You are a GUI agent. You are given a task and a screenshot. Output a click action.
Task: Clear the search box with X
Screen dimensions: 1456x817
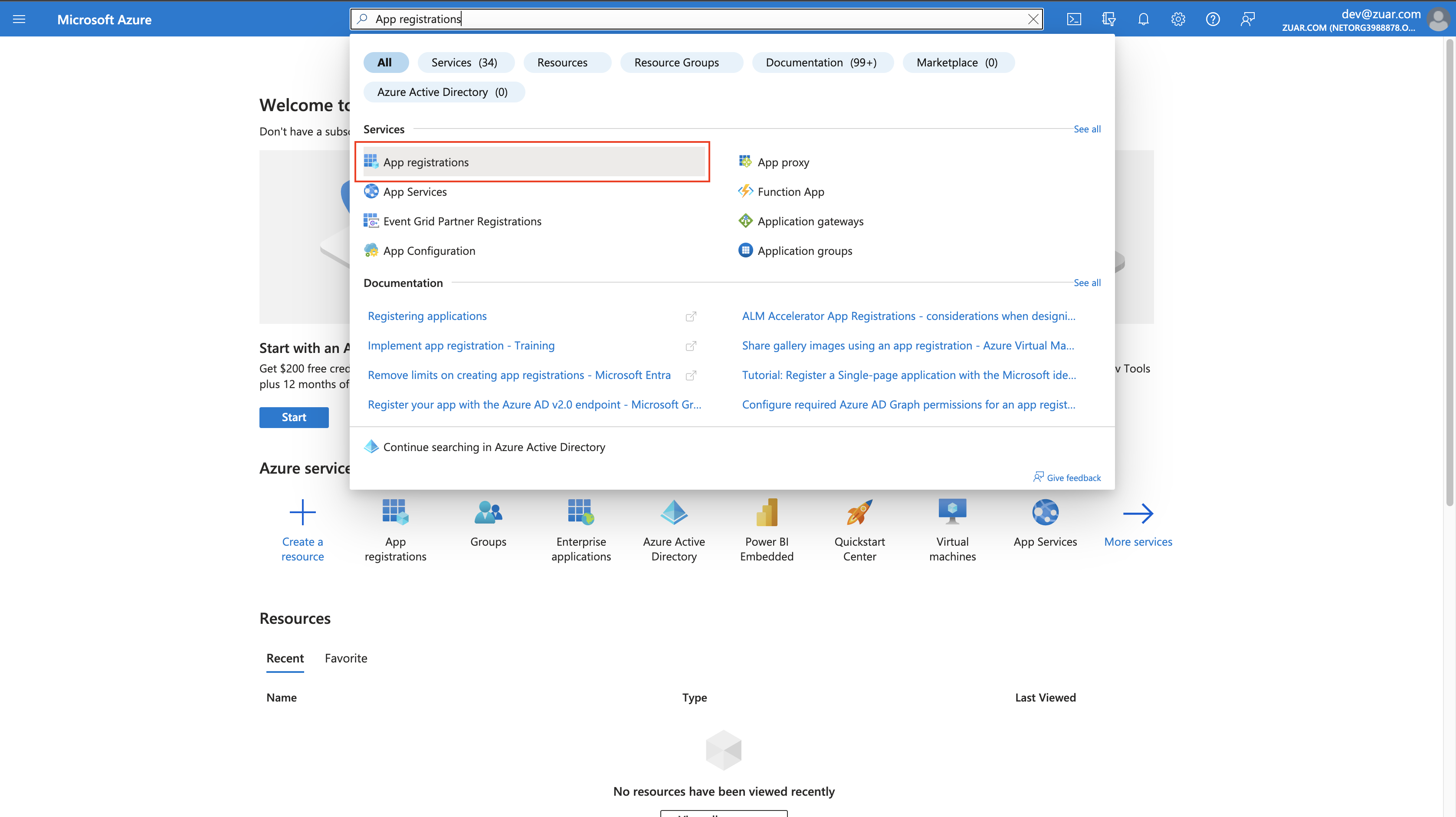click(x=1033, y=19)
